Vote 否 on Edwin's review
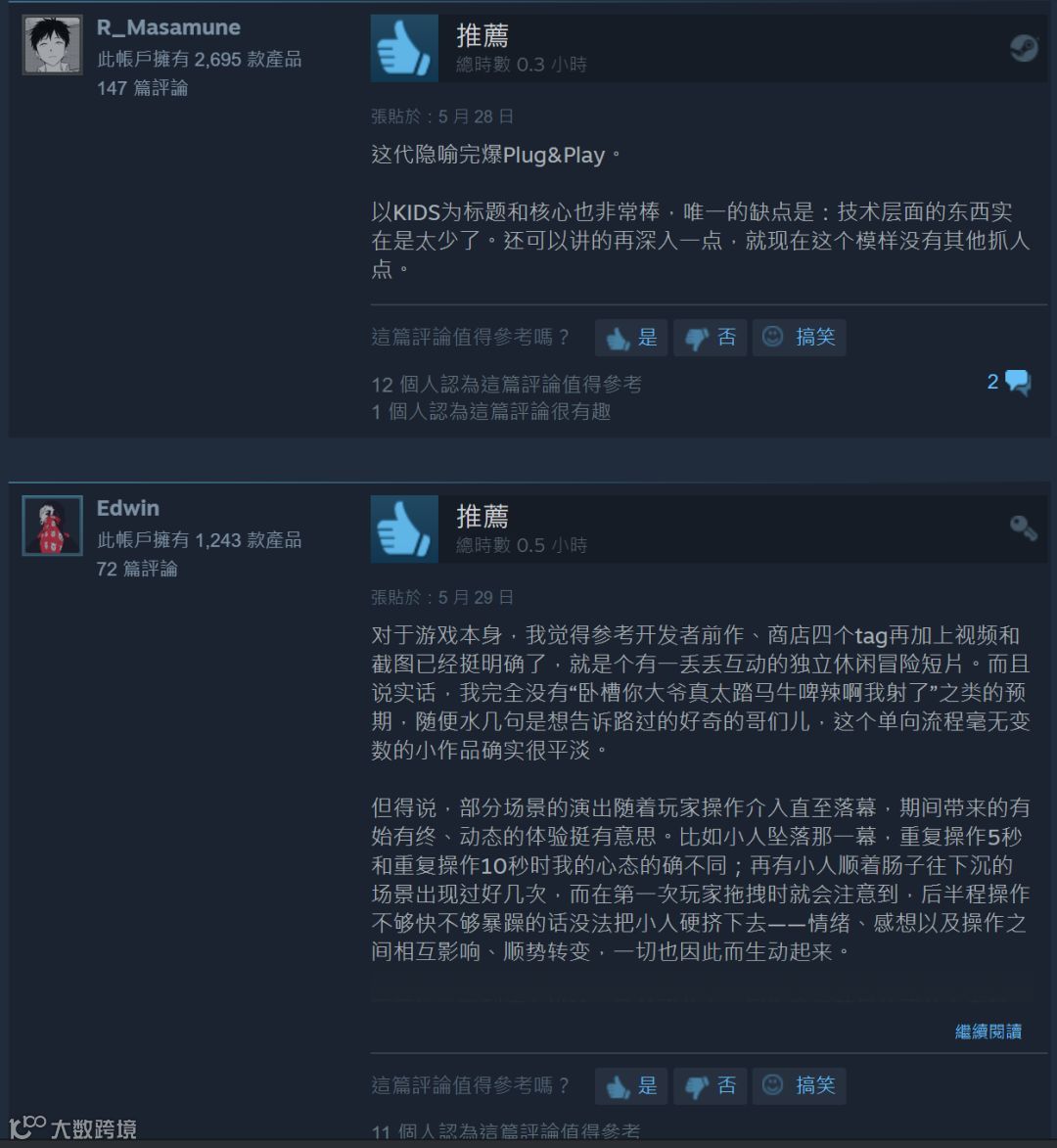The image size is (1057, 1148). tap(710, 1085)
